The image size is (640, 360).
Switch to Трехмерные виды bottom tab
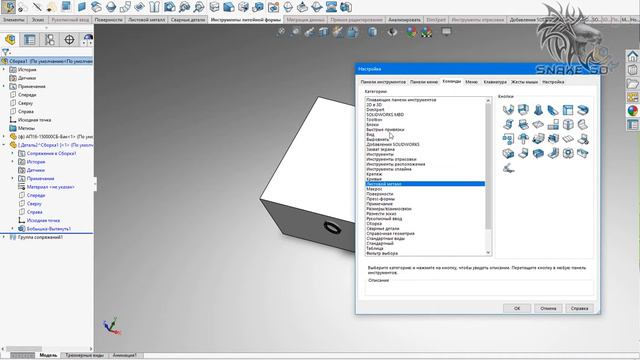[84, 356]
